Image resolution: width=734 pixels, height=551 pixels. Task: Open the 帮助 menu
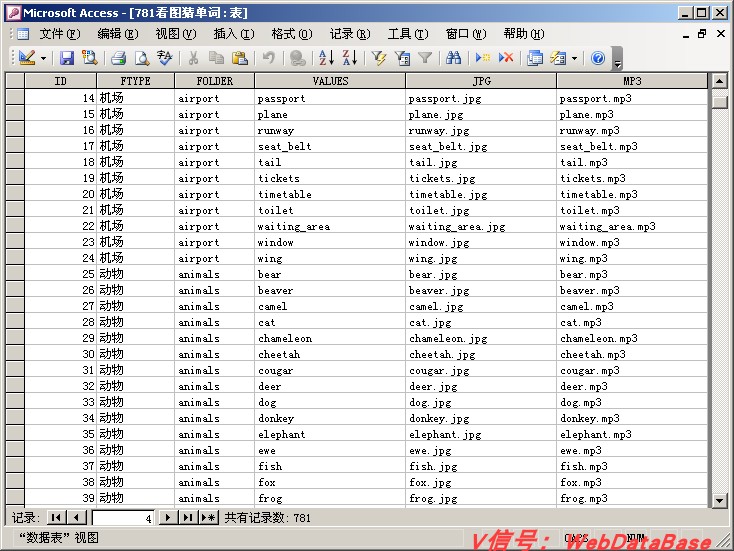pyautogui.click(x=524, y=34)
